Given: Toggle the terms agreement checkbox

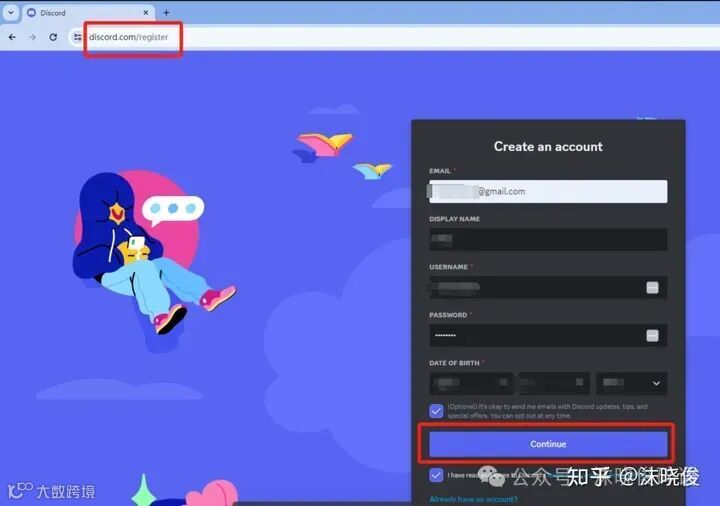Looking at the screenshot, I should click(436, 475).
